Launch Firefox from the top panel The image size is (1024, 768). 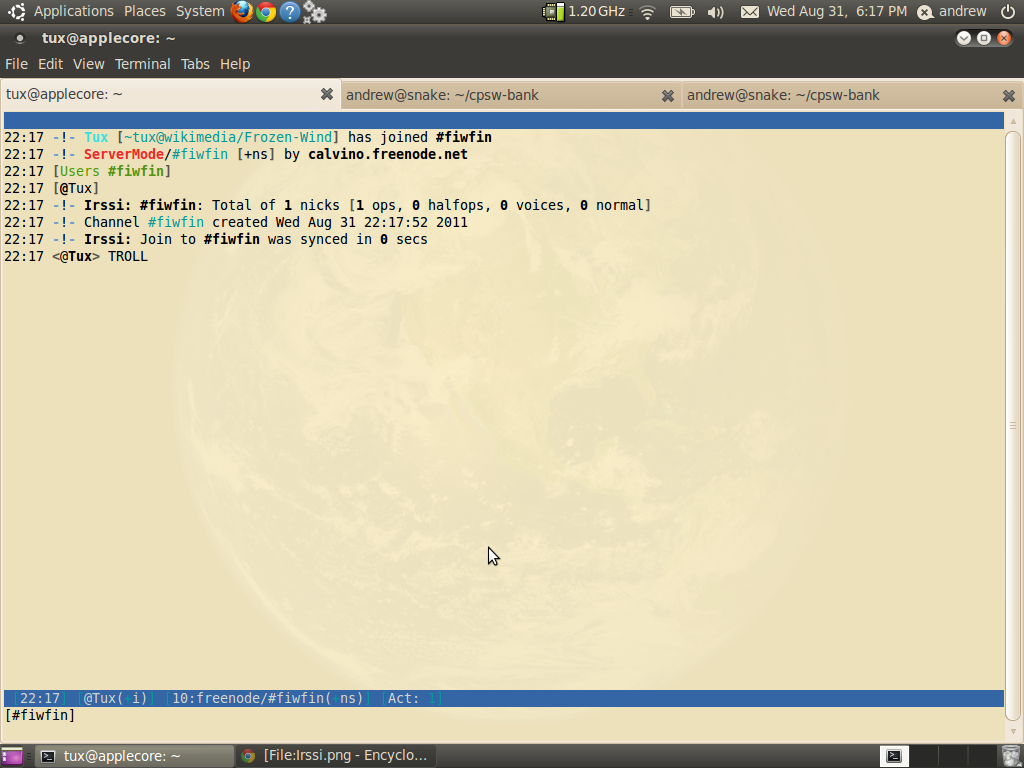(242, 12)
